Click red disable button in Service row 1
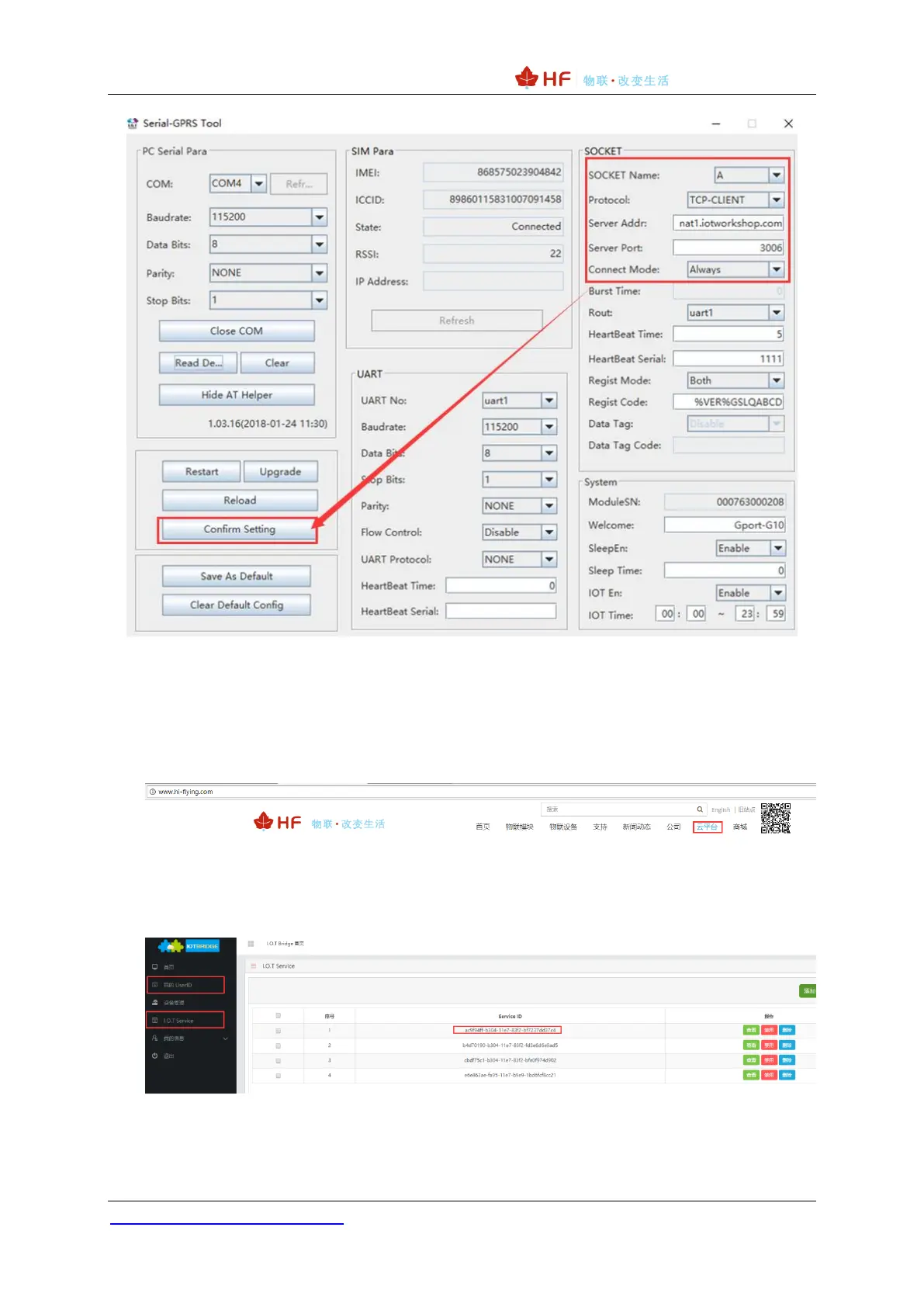Screen dimensions: 924x1307 769,1030
